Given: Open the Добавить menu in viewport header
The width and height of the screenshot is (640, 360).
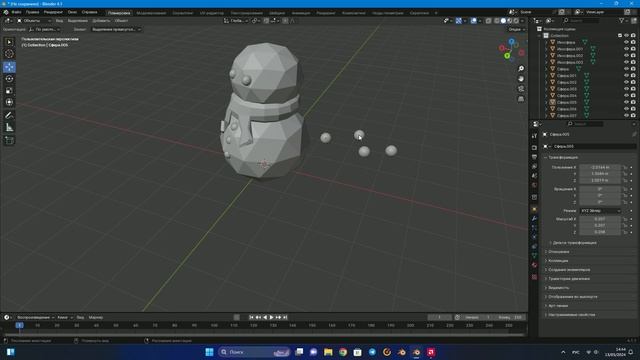Looking at the screenshot, I should pyautogui.click(x=101, y=20).
